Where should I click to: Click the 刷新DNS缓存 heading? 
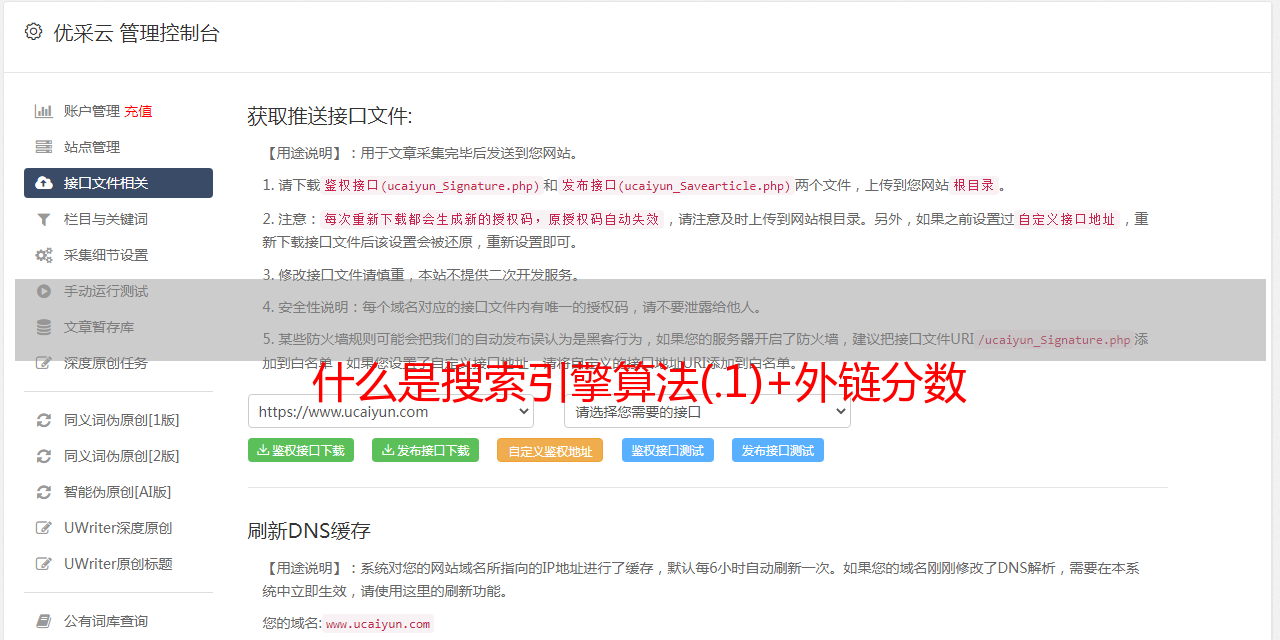coord(310,530)
